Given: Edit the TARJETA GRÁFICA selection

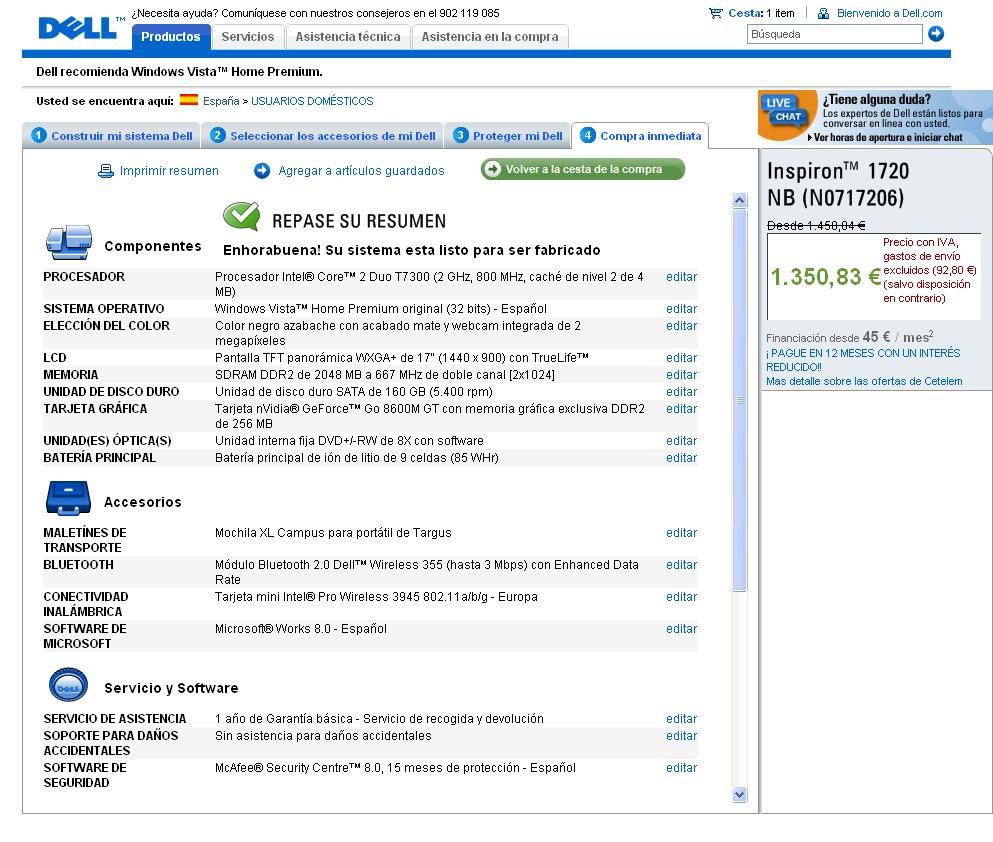Looking at the screenshot, I should click(x=681, y=409).
